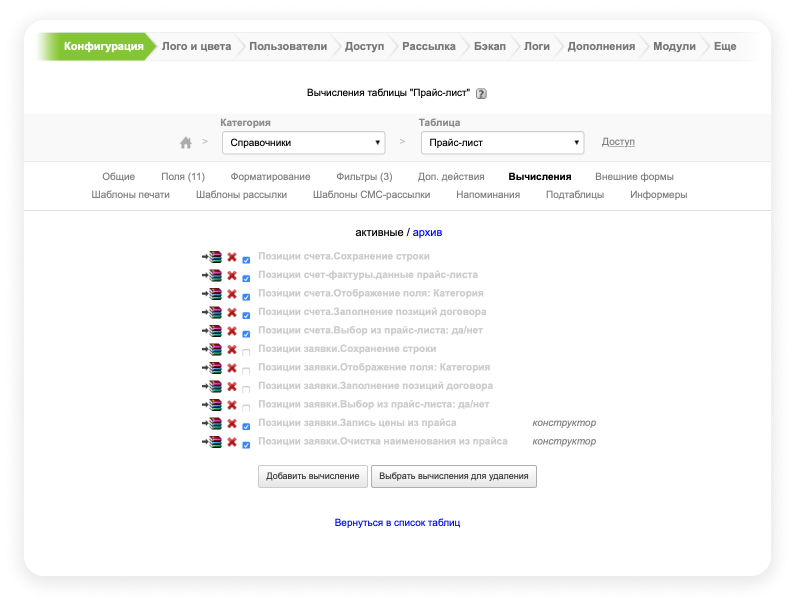Switch to the Поля (11) tab
Screen dimensions: 795x604
coord(183,176)
